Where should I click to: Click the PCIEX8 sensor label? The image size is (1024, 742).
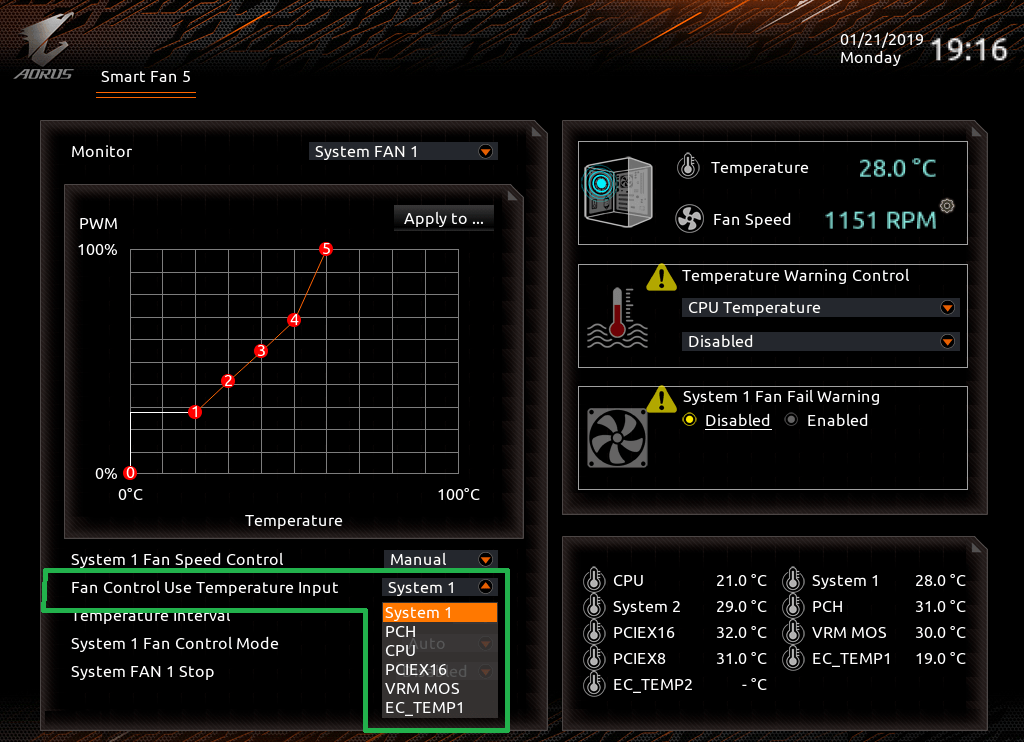[639, 658]
